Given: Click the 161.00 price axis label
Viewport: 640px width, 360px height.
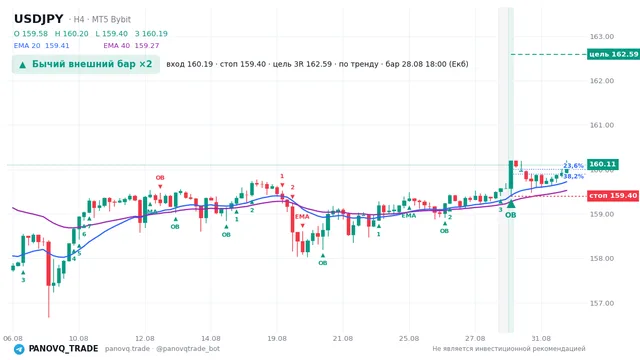Looking at the screenshot, I should click(x=602, y=125).
